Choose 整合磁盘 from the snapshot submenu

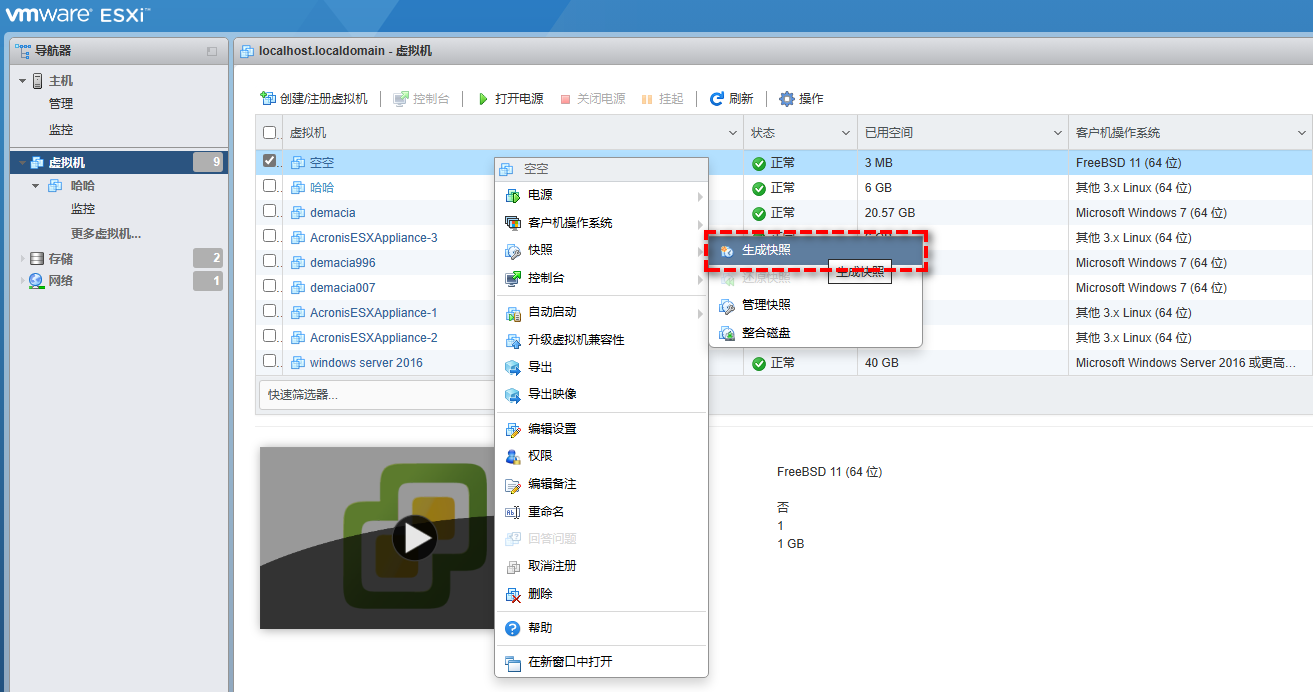point(815,333)
